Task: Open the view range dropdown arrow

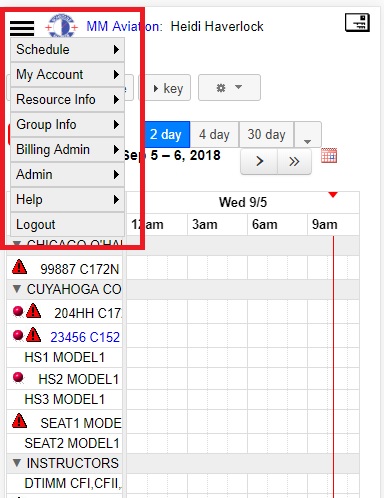Action: pyautogui.click(x=308, y=135)
